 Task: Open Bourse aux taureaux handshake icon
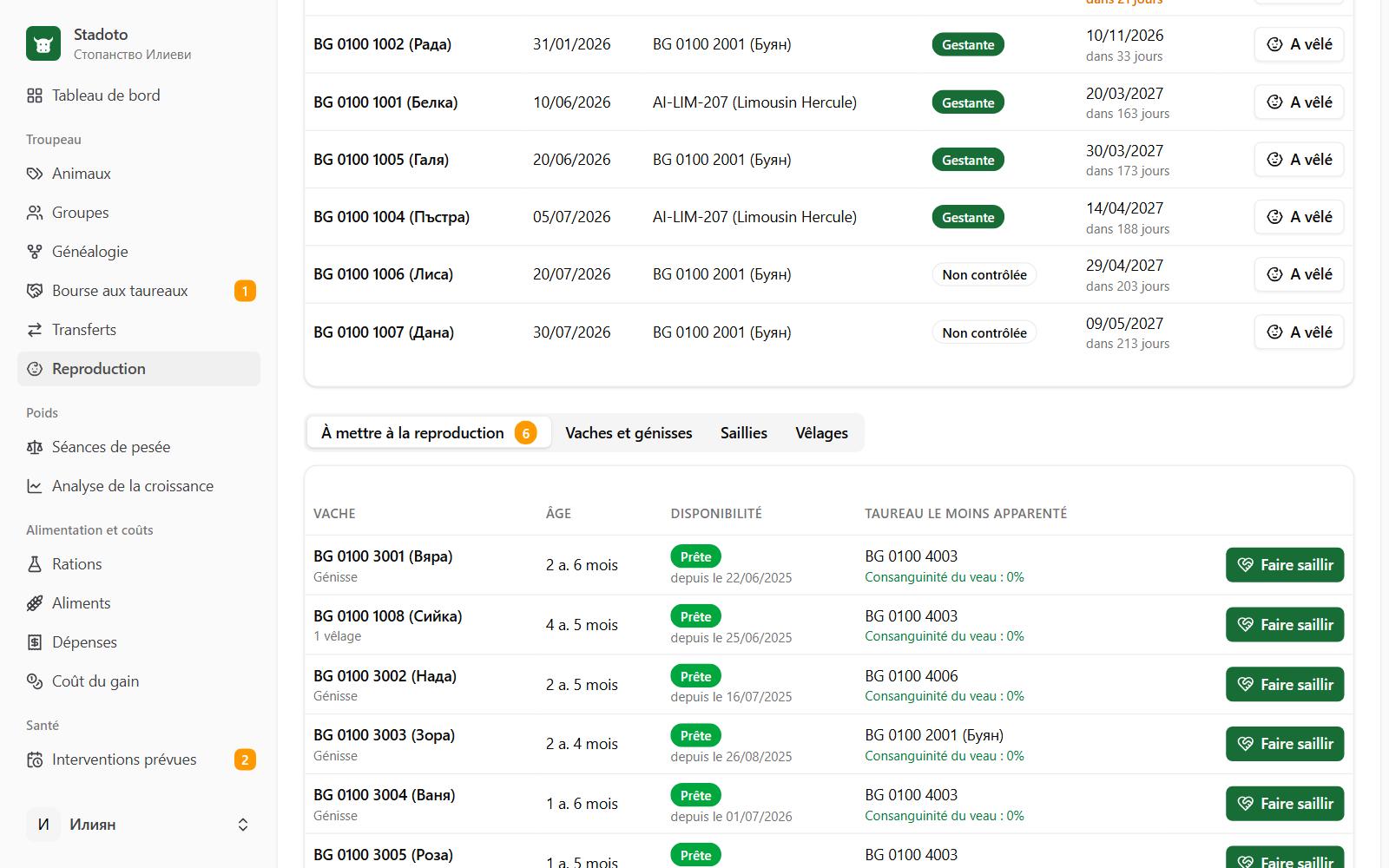[x=35, y=291]
